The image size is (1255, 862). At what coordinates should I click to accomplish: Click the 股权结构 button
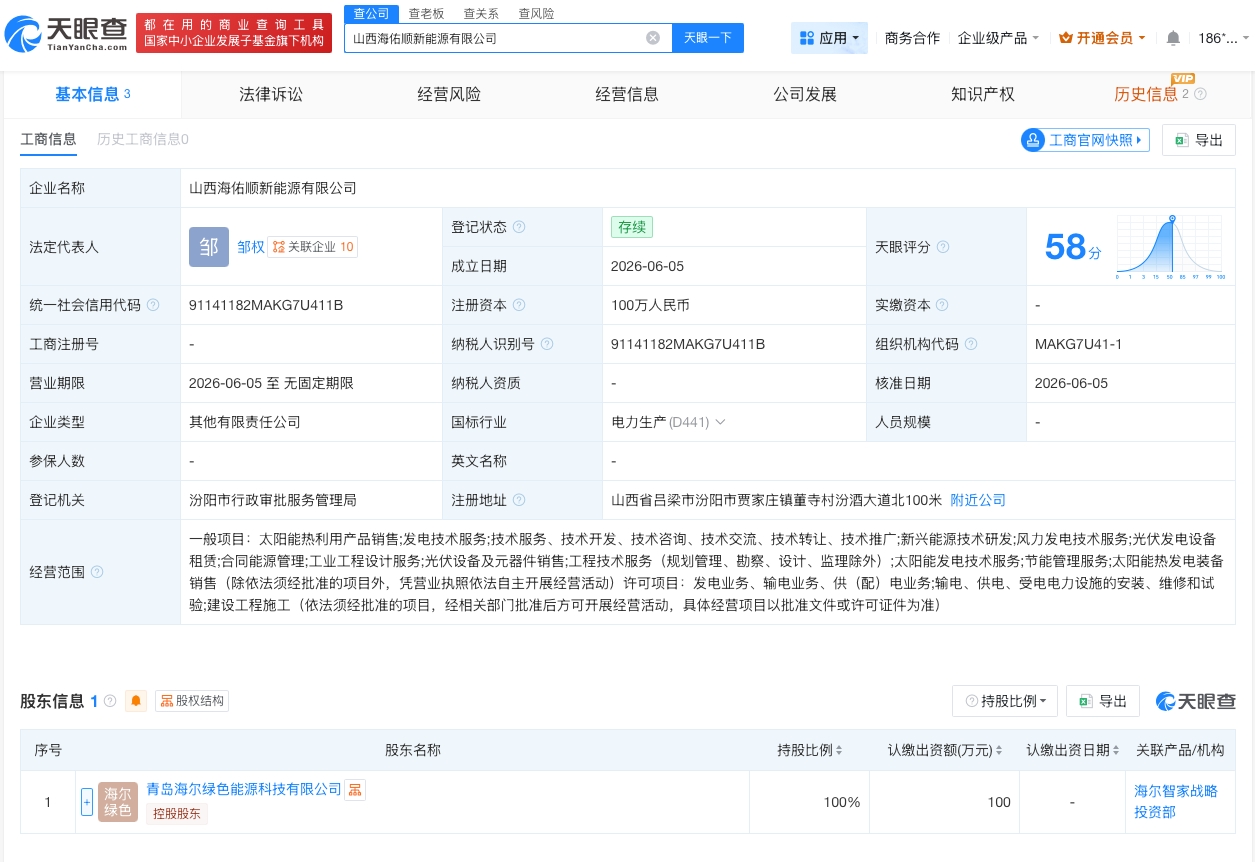pyautogui.click(x=192, y=701)
